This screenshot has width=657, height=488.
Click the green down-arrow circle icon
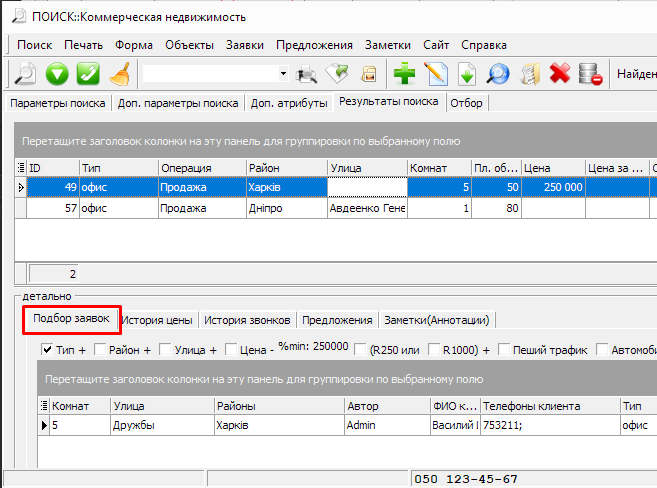pos(57,74)
